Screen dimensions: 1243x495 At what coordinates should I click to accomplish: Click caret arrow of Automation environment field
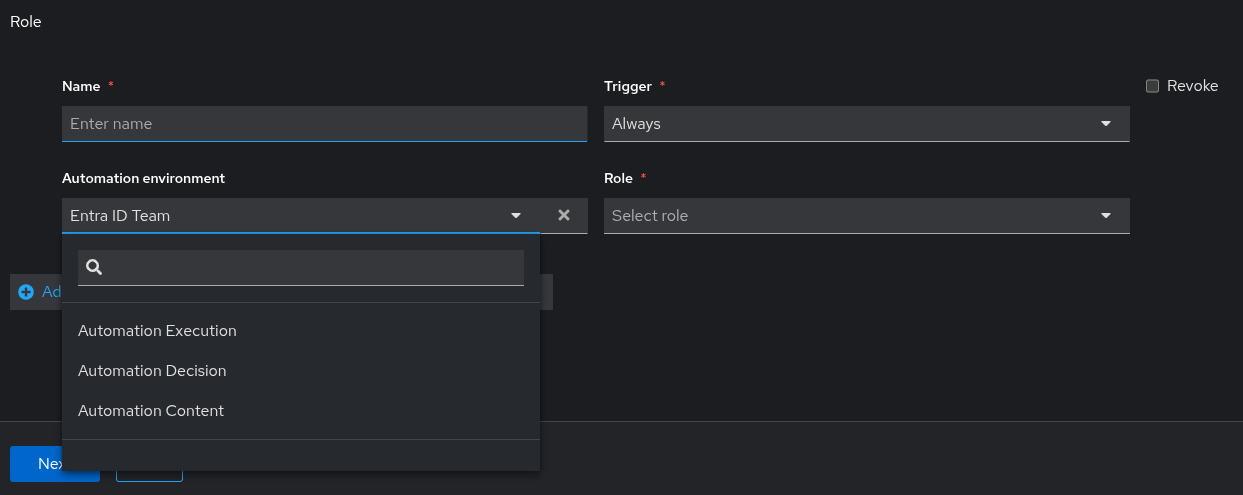(x=516, y=216)
